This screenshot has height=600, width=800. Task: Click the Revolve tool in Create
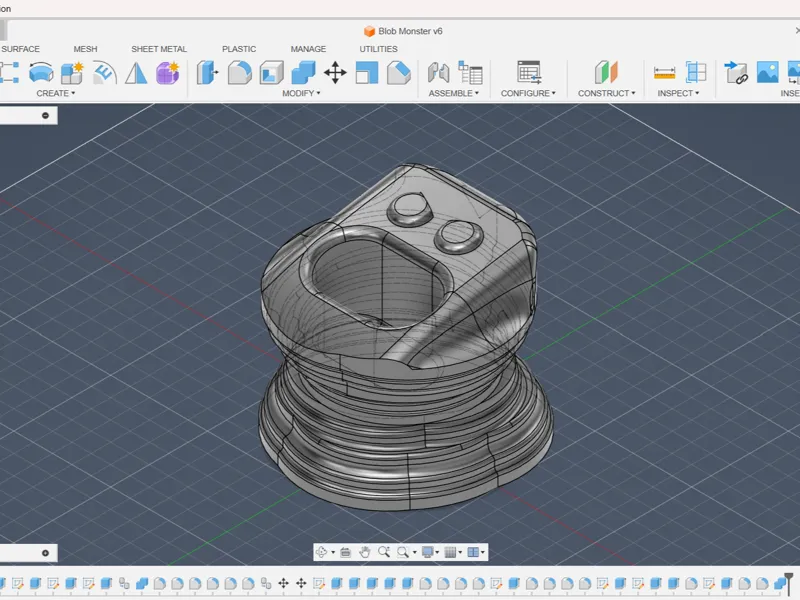(x=41, y=72)
